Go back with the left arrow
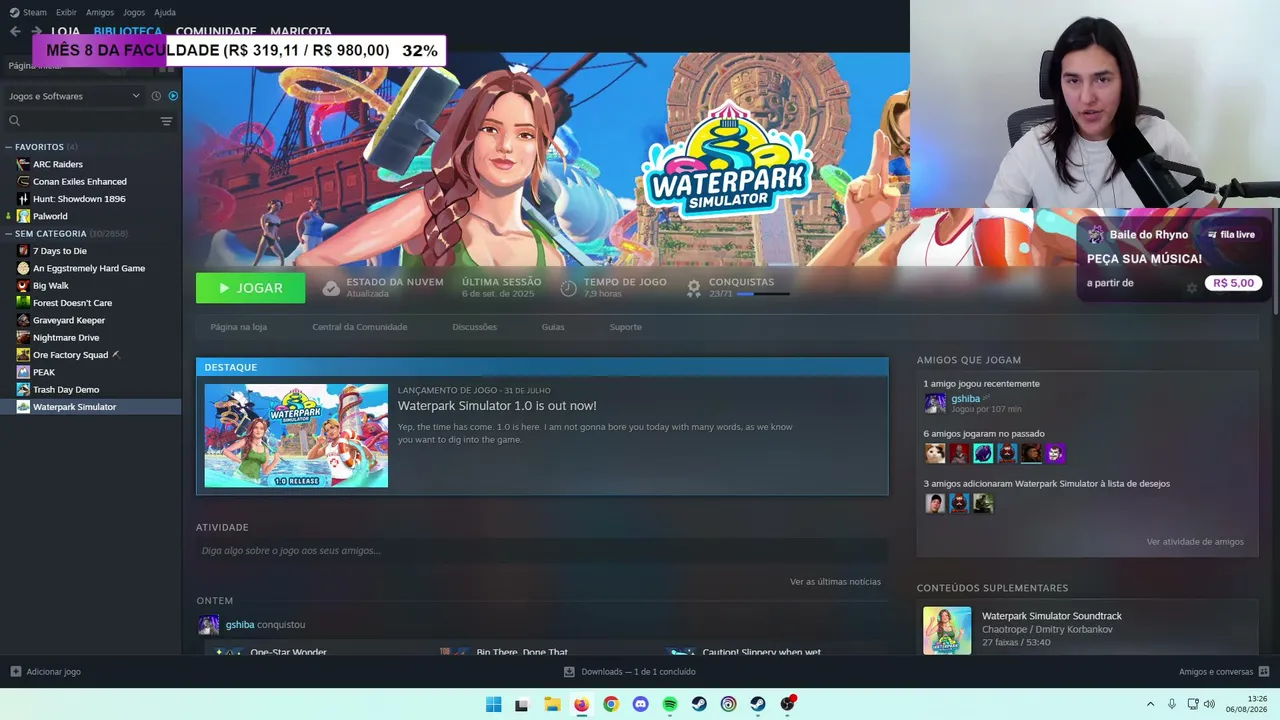The image size is (1280, 720). pos(15,31)
